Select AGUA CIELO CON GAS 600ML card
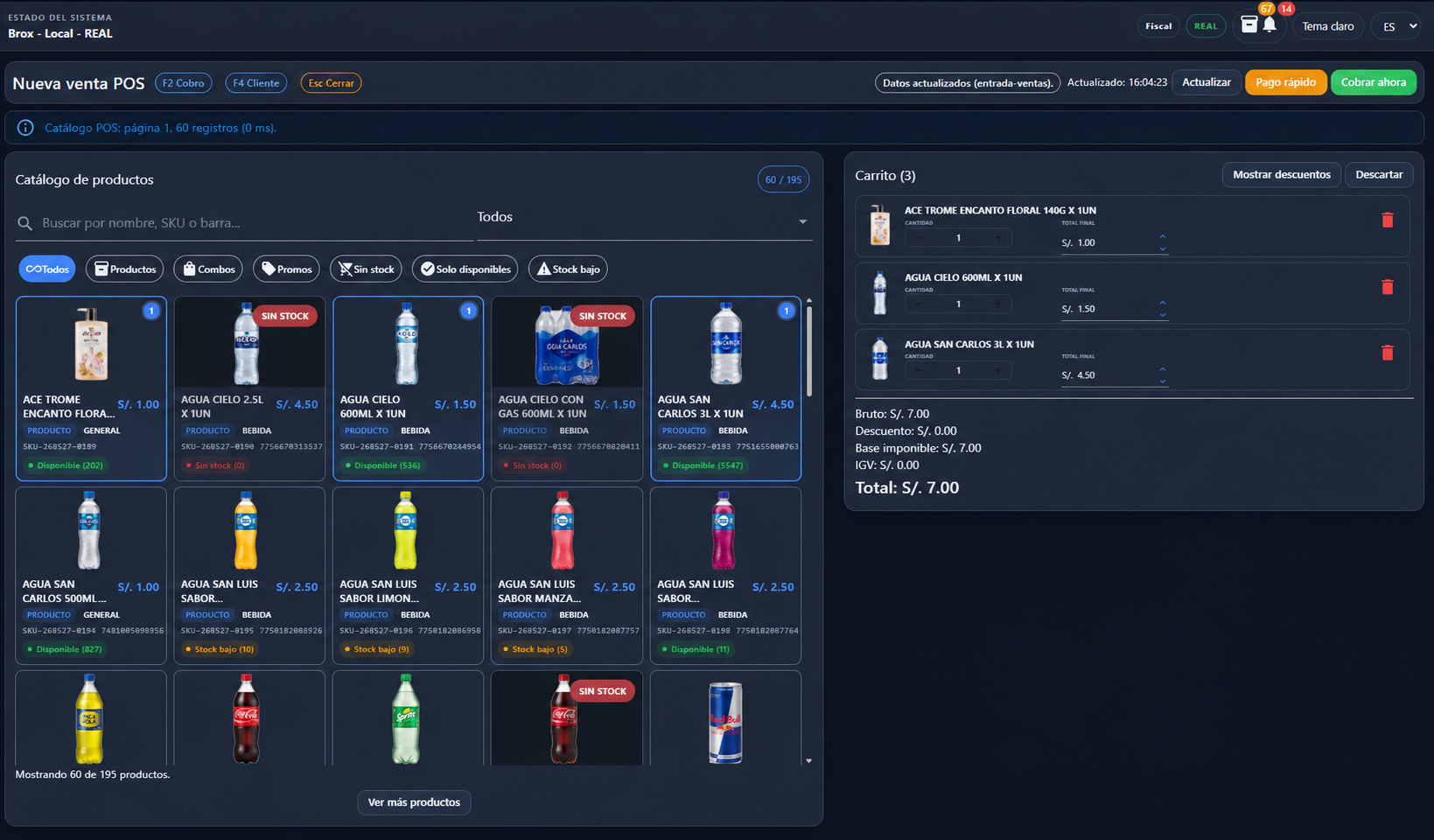The width and height of the screenshot is (1434, 840). [x=567, y=388]
